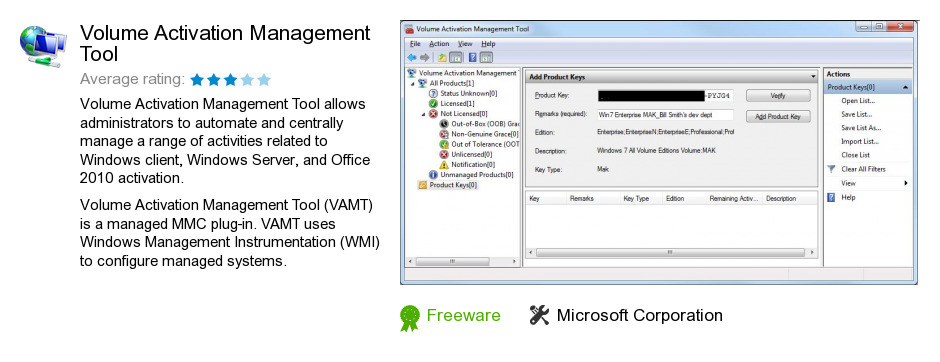
Task: Select the Volume Activation Management root node
Action: (x=468, y=73)
